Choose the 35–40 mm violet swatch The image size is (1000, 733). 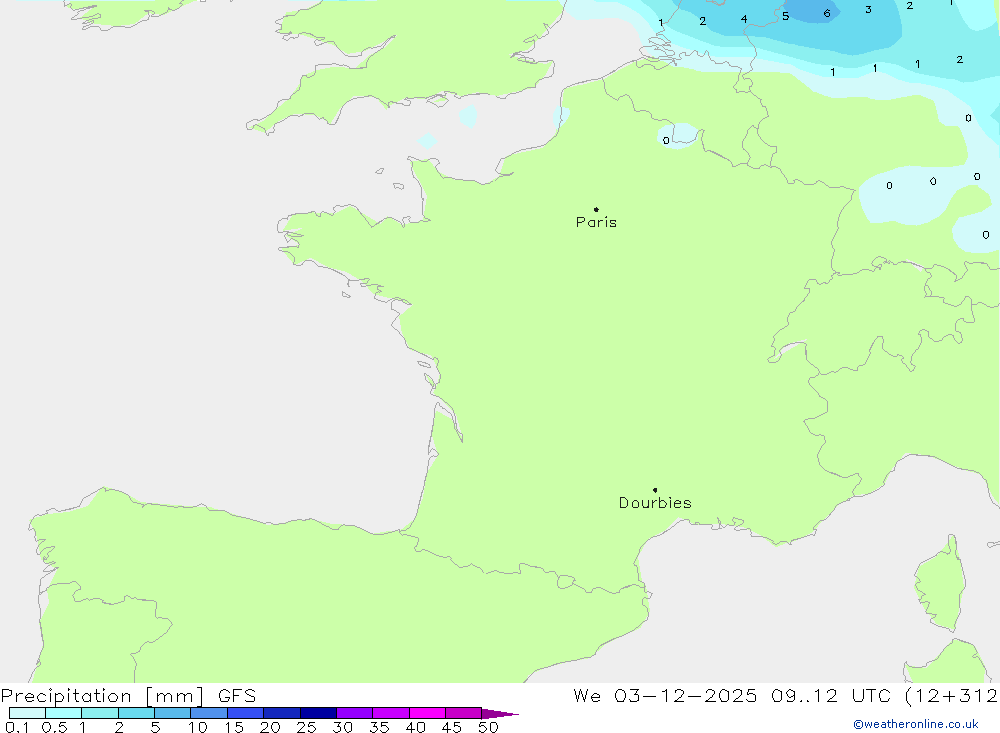click(x=391, y=713)
